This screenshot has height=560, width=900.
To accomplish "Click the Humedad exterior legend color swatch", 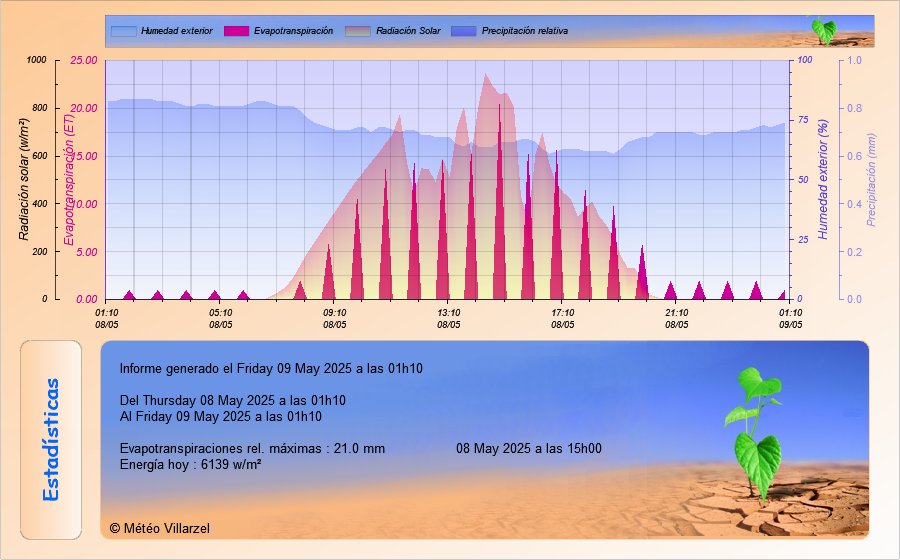I will coord(123,31).
